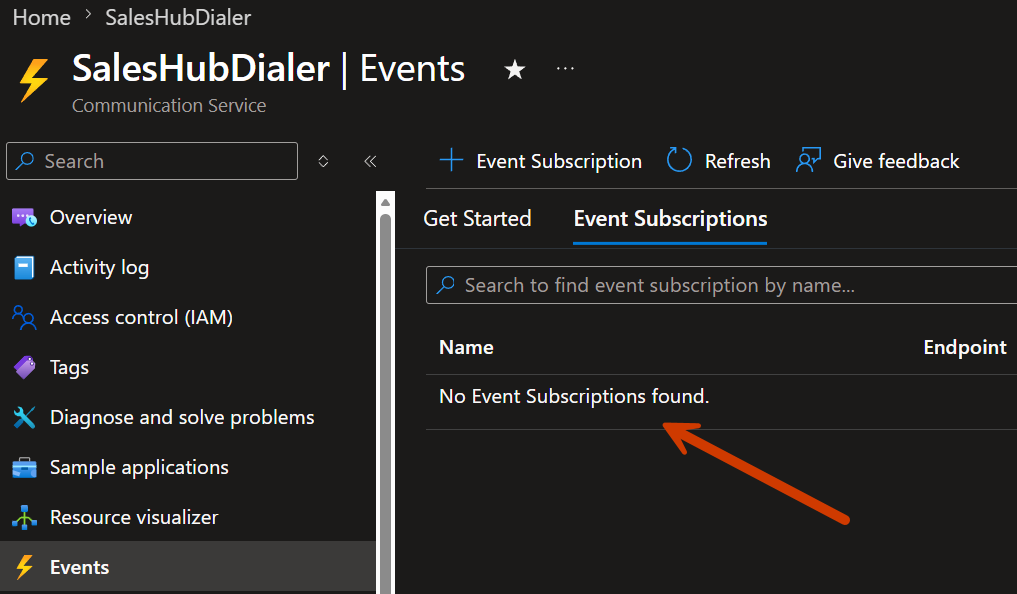Open Sample applications
The width and height of the screenshot is (1017, 594).
click(188, 467)
